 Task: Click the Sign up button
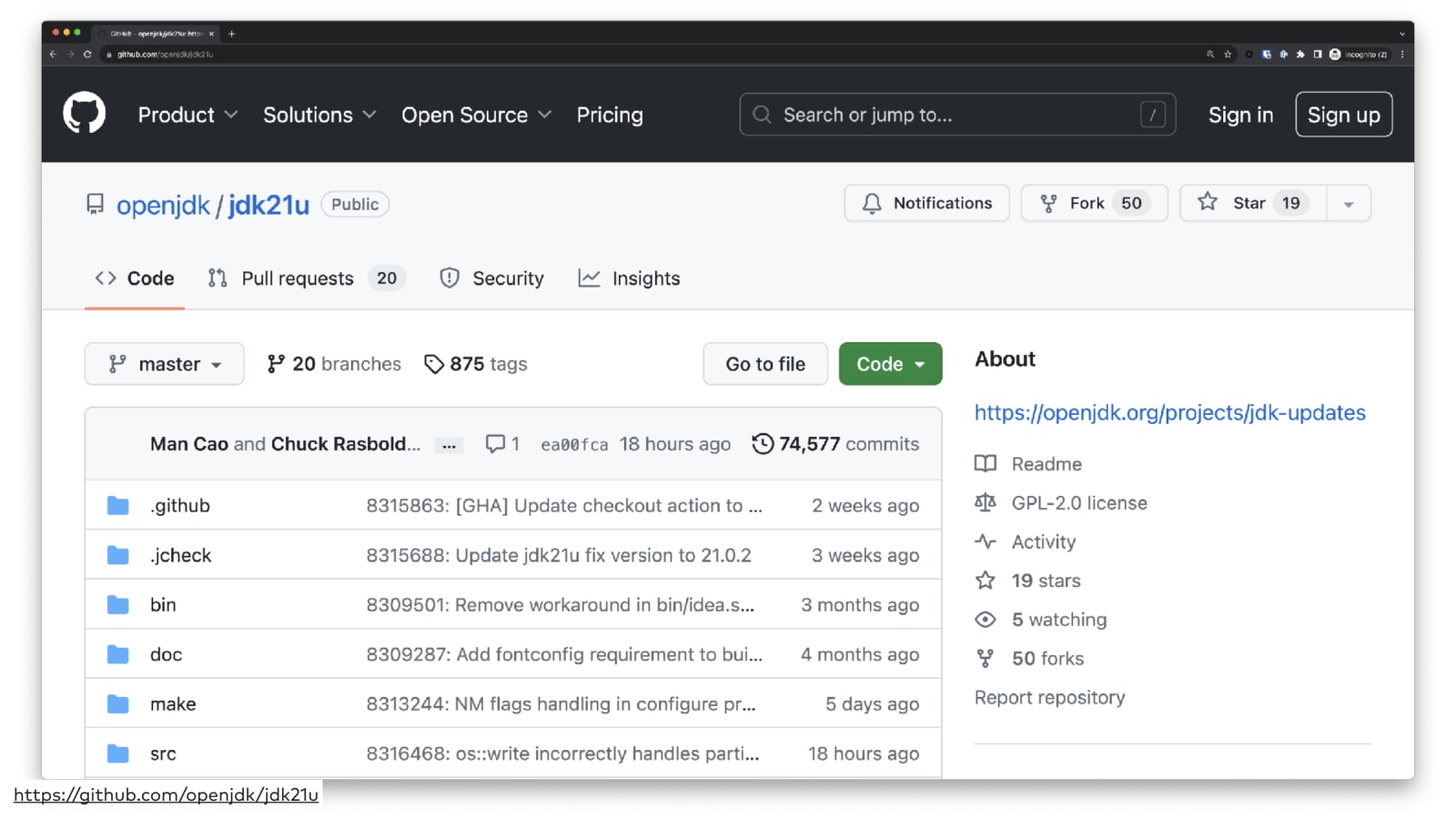point(1343,115)
